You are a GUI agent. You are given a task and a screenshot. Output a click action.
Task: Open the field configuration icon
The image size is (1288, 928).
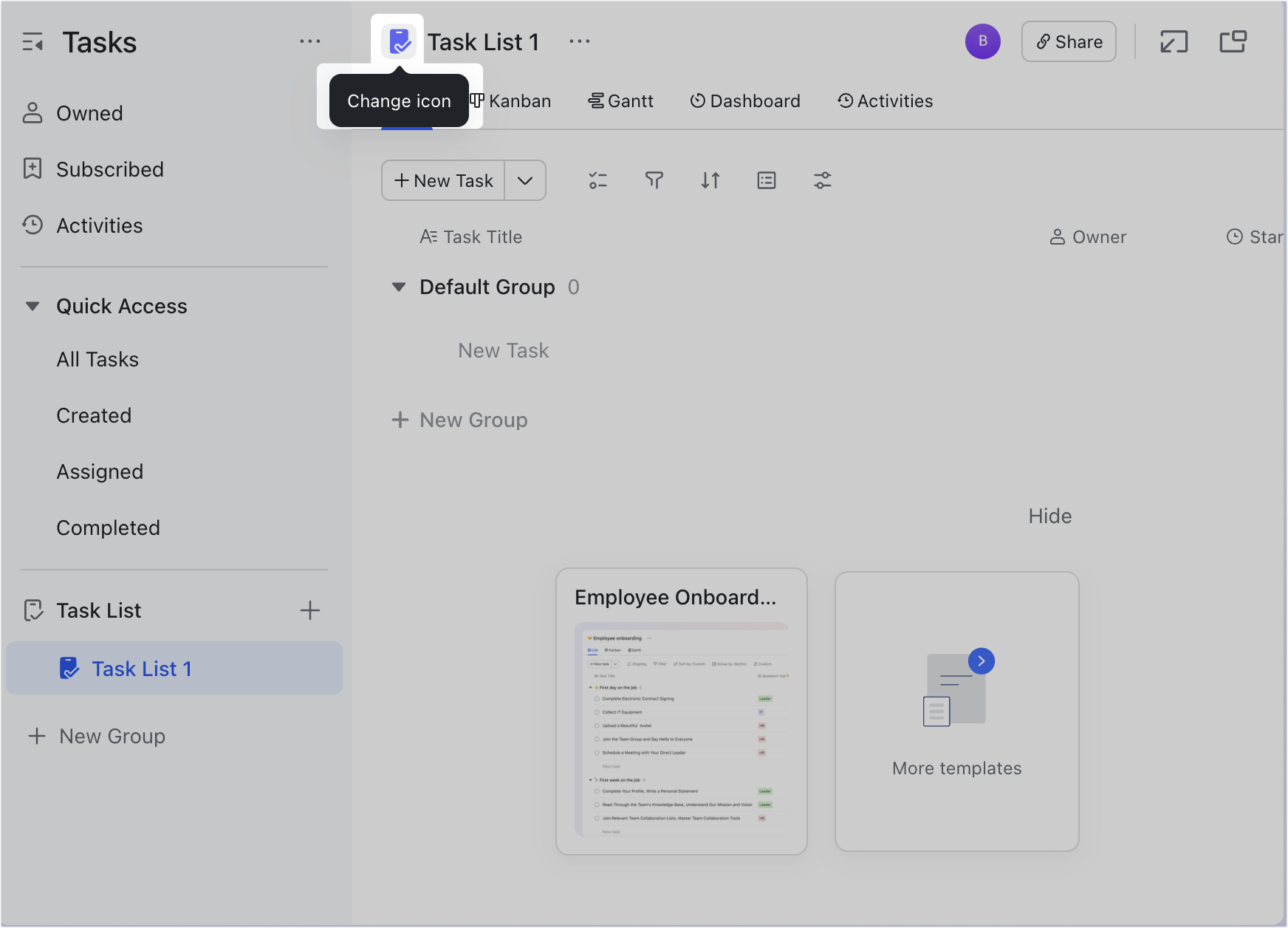[x=767, y=180]
